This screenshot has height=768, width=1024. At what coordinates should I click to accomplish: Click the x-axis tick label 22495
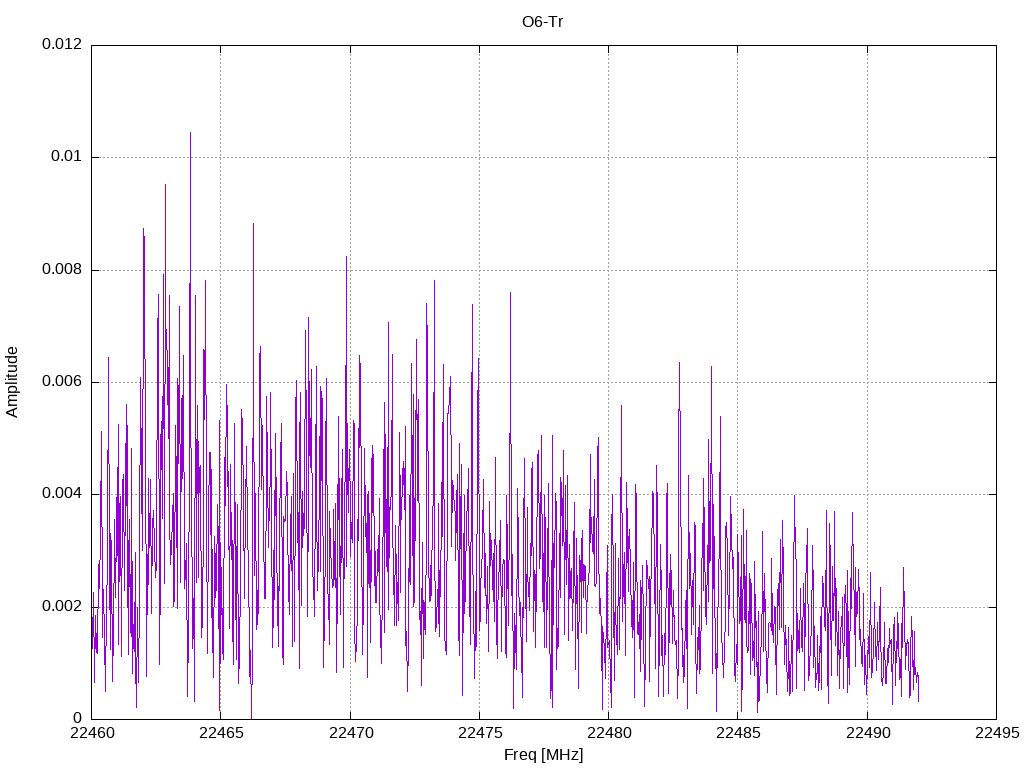tap(997, 733)
